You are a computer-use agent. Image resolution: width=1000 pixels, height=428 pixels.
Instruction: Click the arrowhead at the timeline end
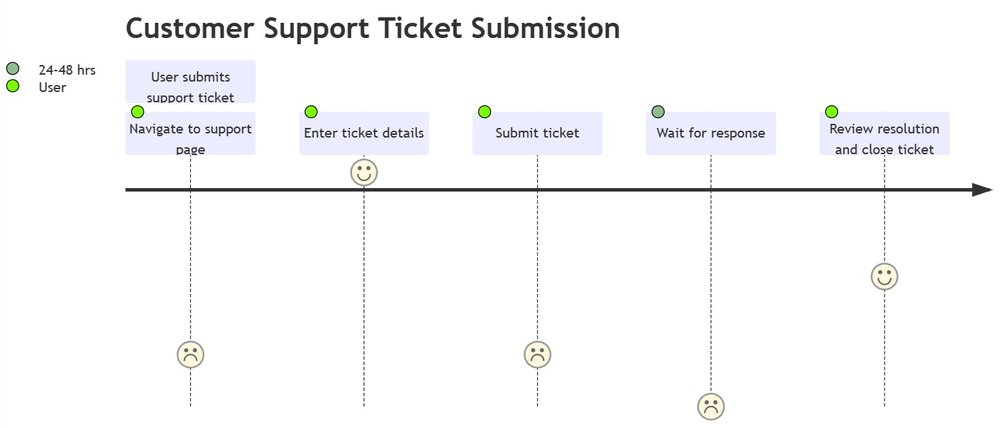pyautogui.click(x=982, y=189)
